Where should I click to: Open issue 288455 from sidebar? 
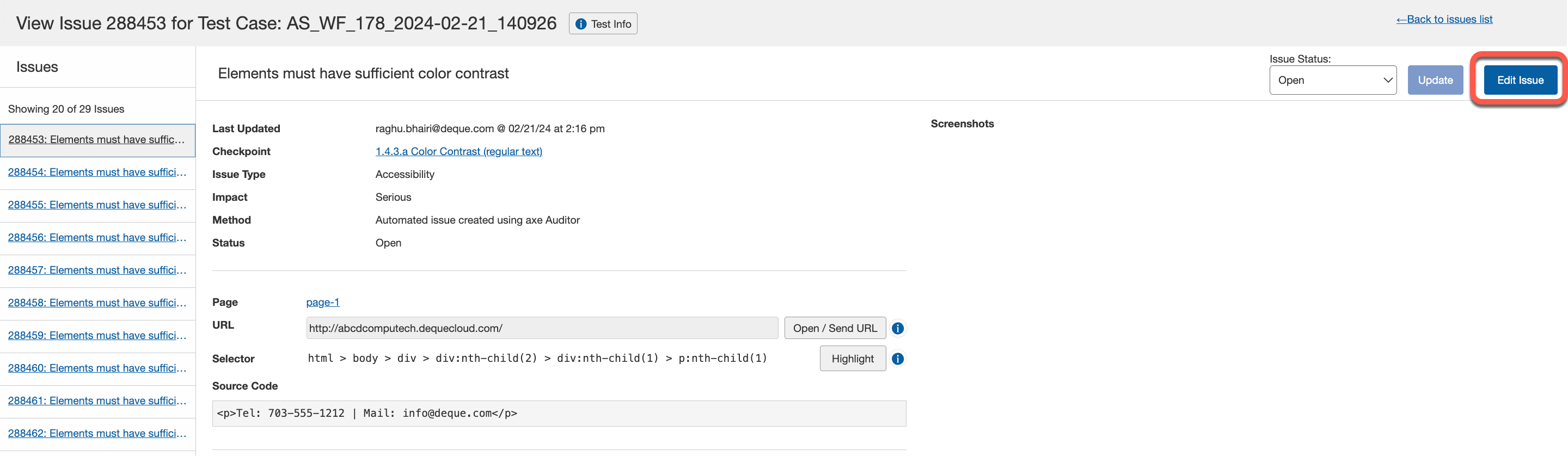[97, 205]
